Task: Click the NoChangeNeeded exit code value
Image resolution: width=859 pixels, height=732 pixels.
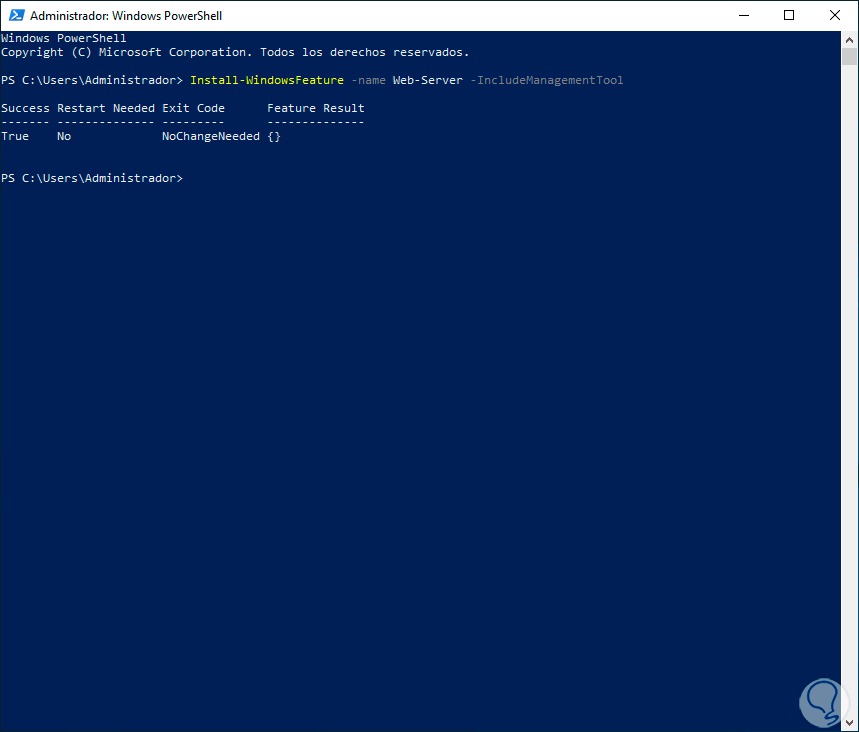Action: coord(211,136)
